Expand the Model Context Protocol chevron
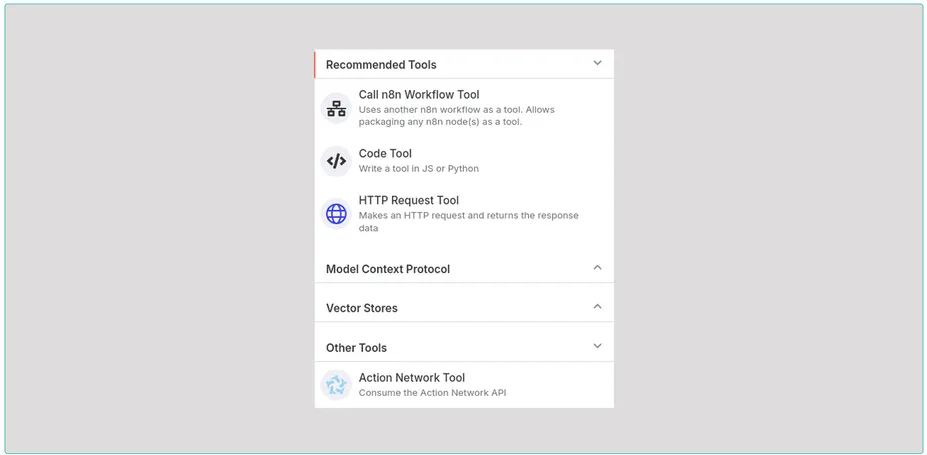 tap(597, 268)
